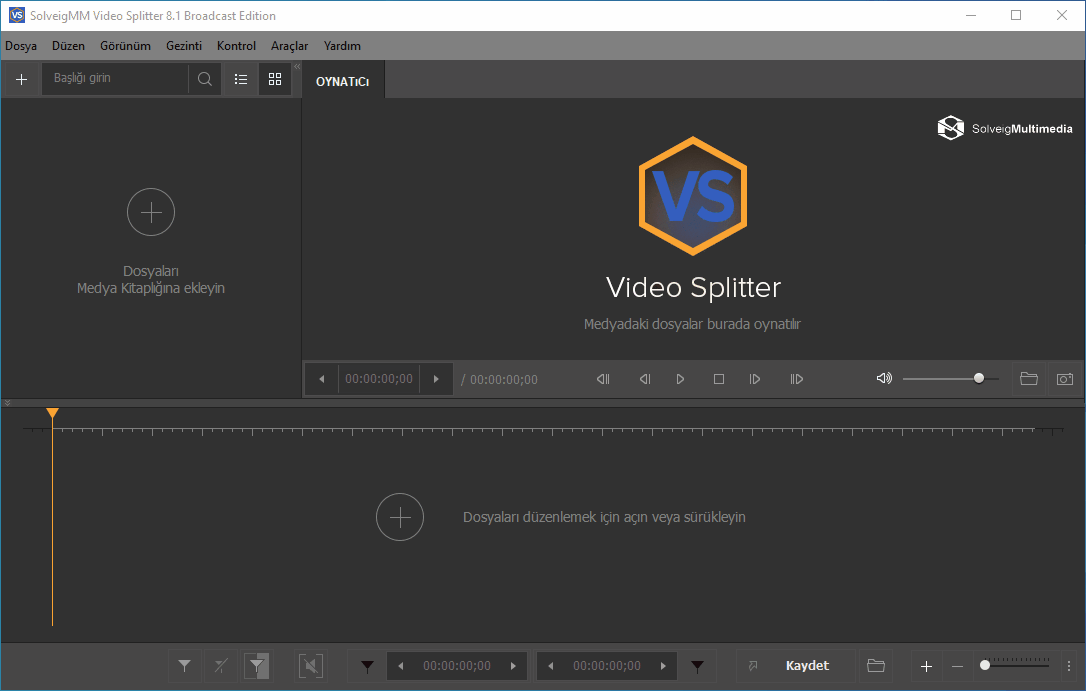Click the player volume slider handle
1086x691 pixels.
click(979, 378)
